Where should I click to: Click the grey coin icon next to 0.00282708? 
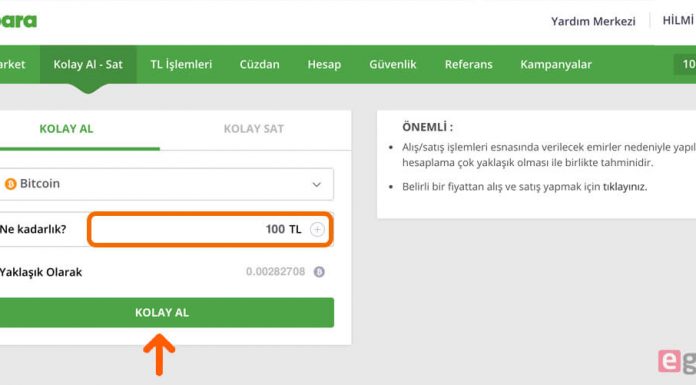click(x=319, y=272)
